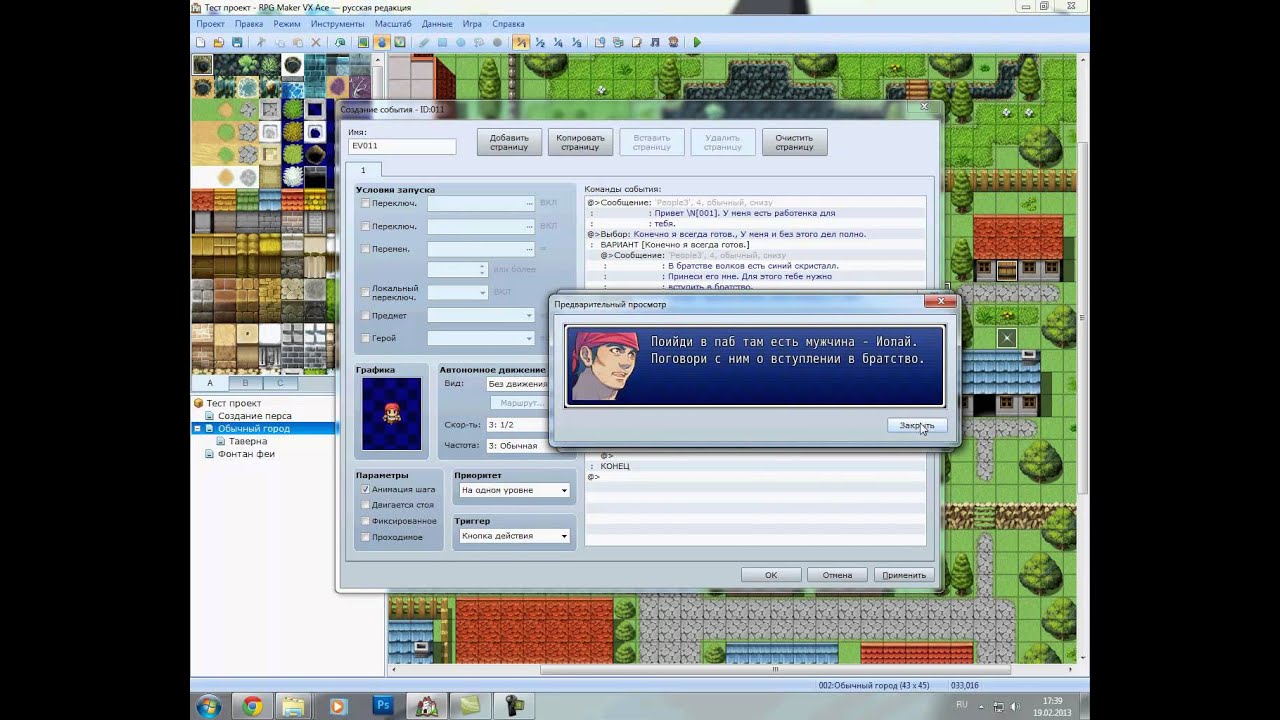Open the Триггер dropdown
The height and width of the screenshot is (720, 1280).
pyautogui.click(x=514, y=536)
